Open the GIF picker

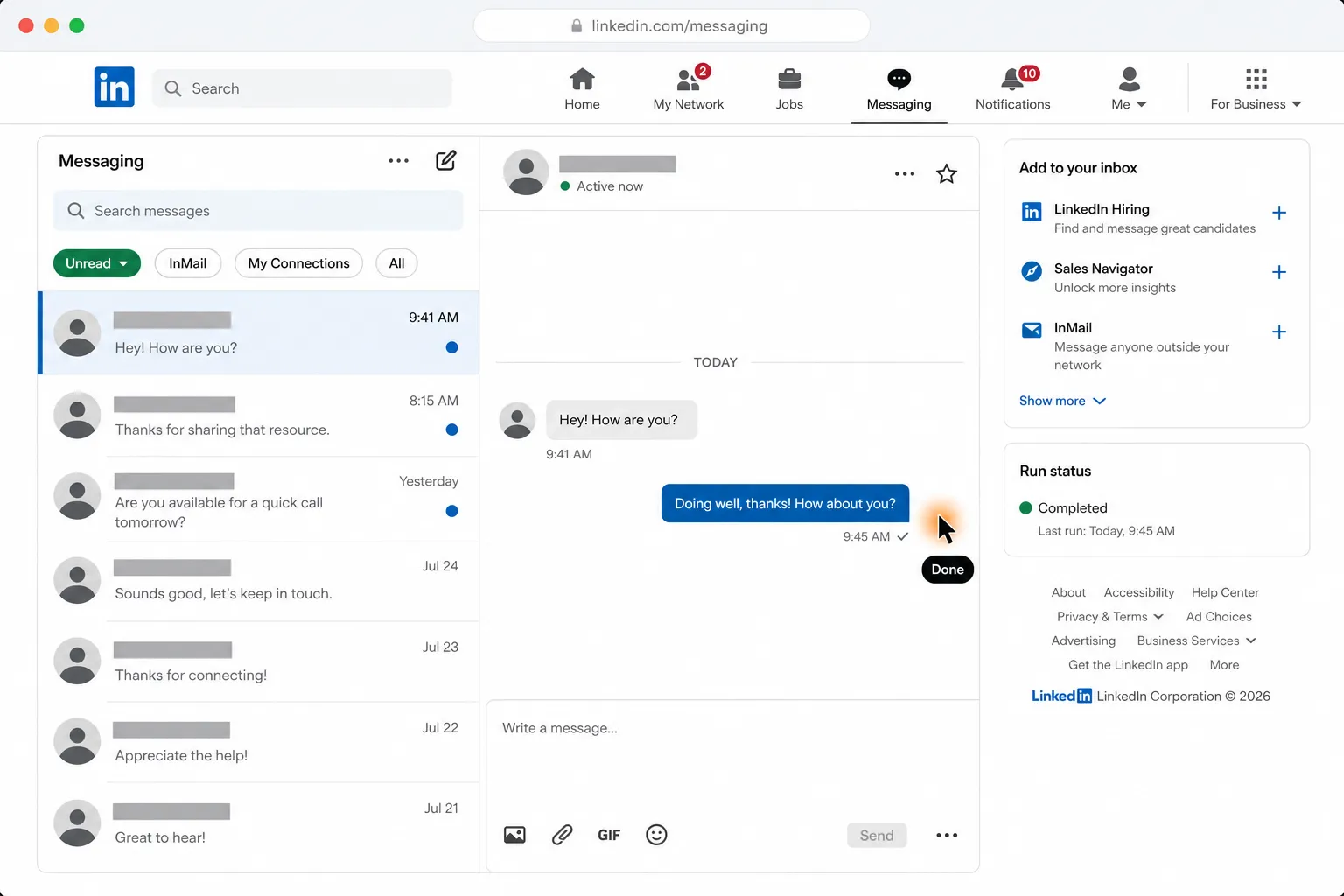[x=609, y=835]
